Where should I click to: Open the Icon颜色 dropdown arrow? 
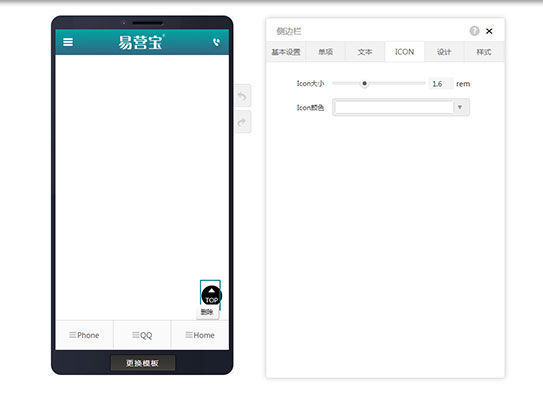[460, 107]
